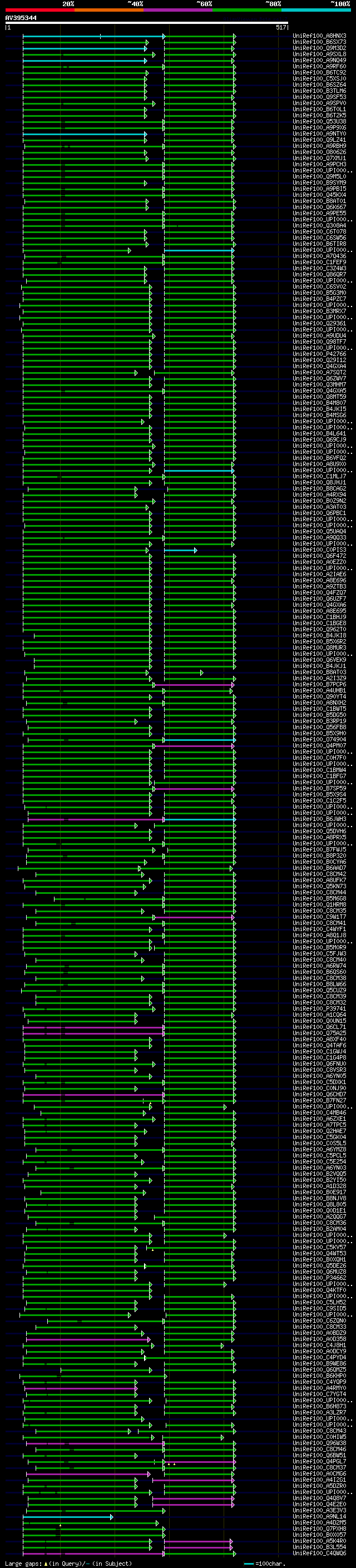This screenshot has height=1568, width=356.
Task: Click the cyan ~100% identity legend bar
Action: [x=317, y=10]
